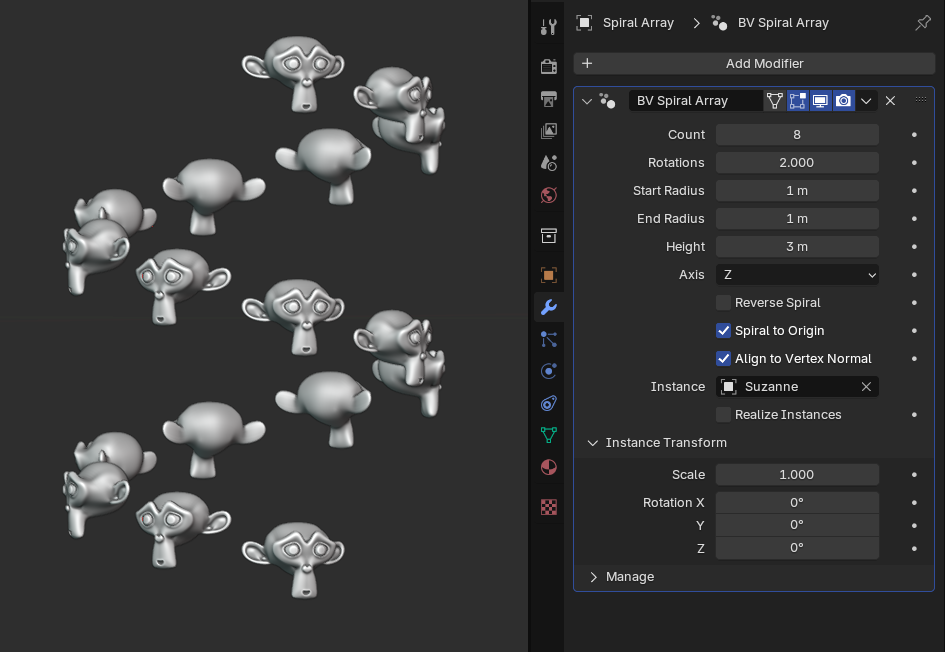The image size is (945, 652).
Task: Expand the Manage section
Action: (593, 577)
